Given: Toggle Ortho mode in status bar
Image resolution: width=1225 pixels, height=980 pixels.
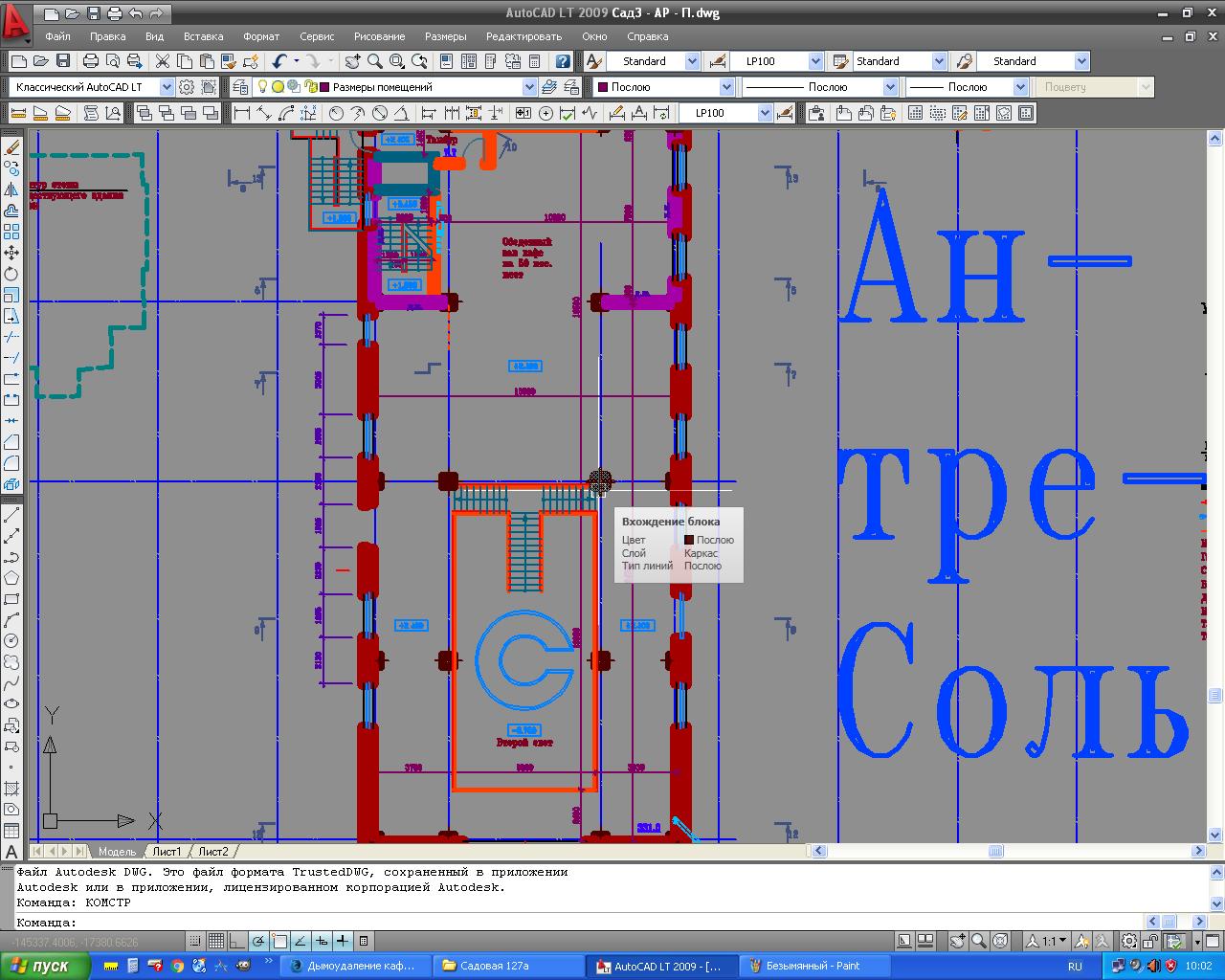Looking at the screenshot, I should click(237, 941).
